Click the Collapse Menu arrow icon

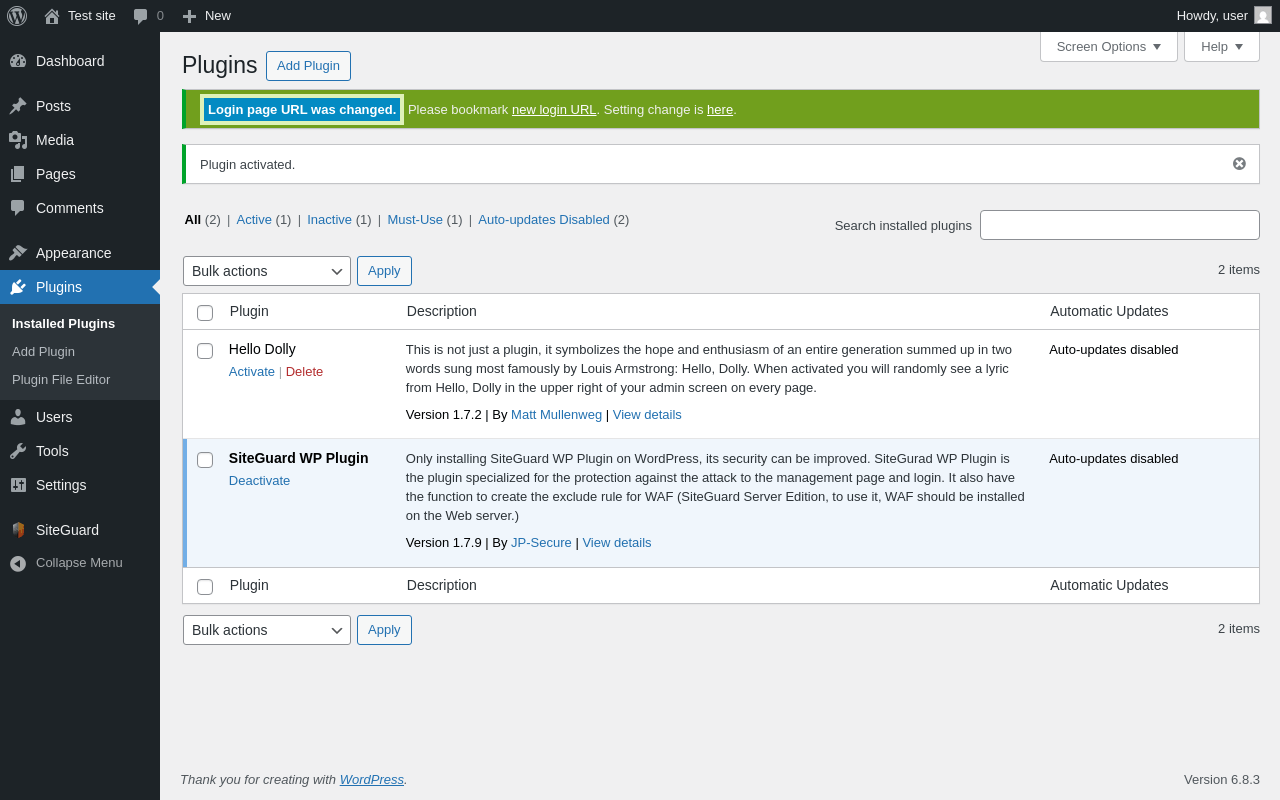pos(18,563)
